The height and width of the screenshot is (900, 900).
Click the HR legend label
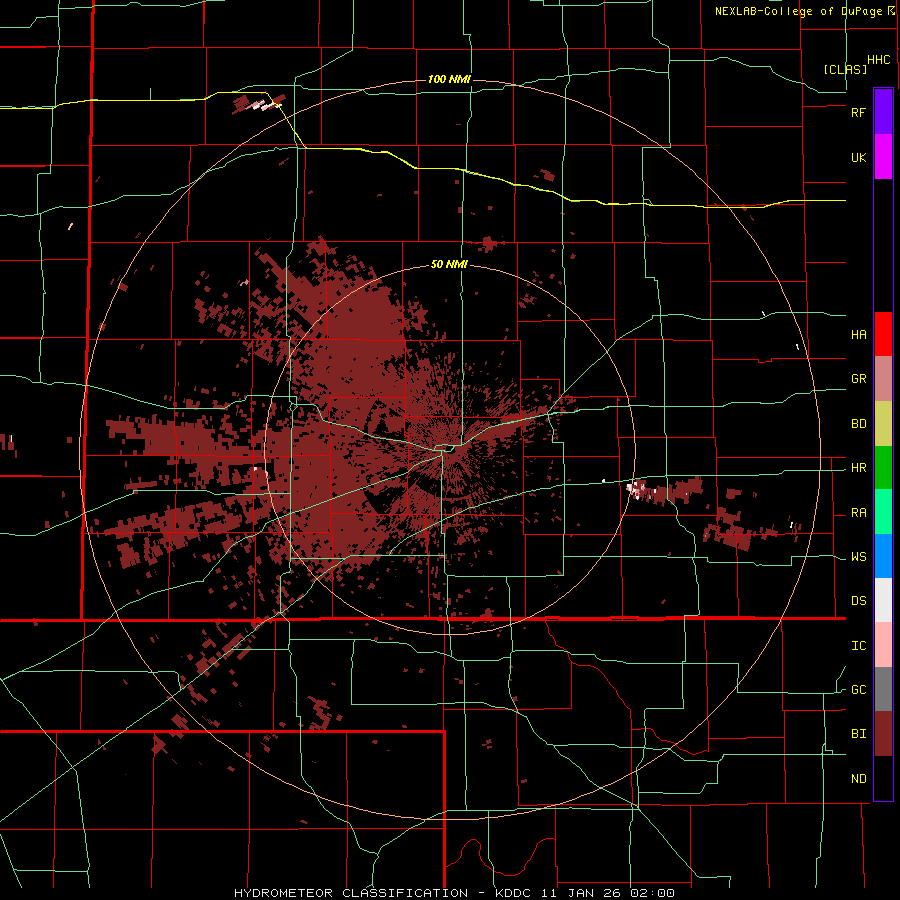click(x=859, y=468)
